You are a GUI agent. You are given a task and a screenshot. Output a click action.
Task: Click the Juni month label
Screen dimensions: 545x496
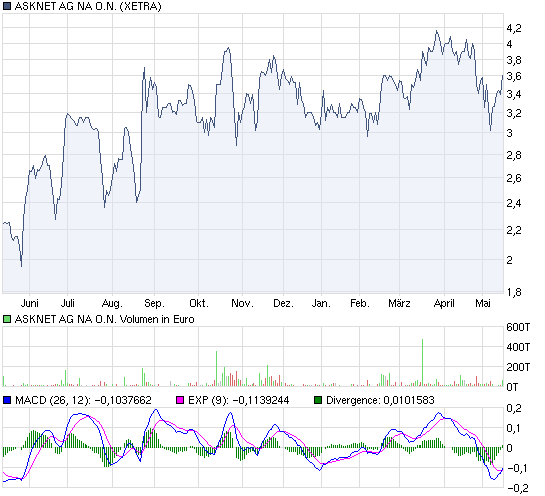pos(30,303)
